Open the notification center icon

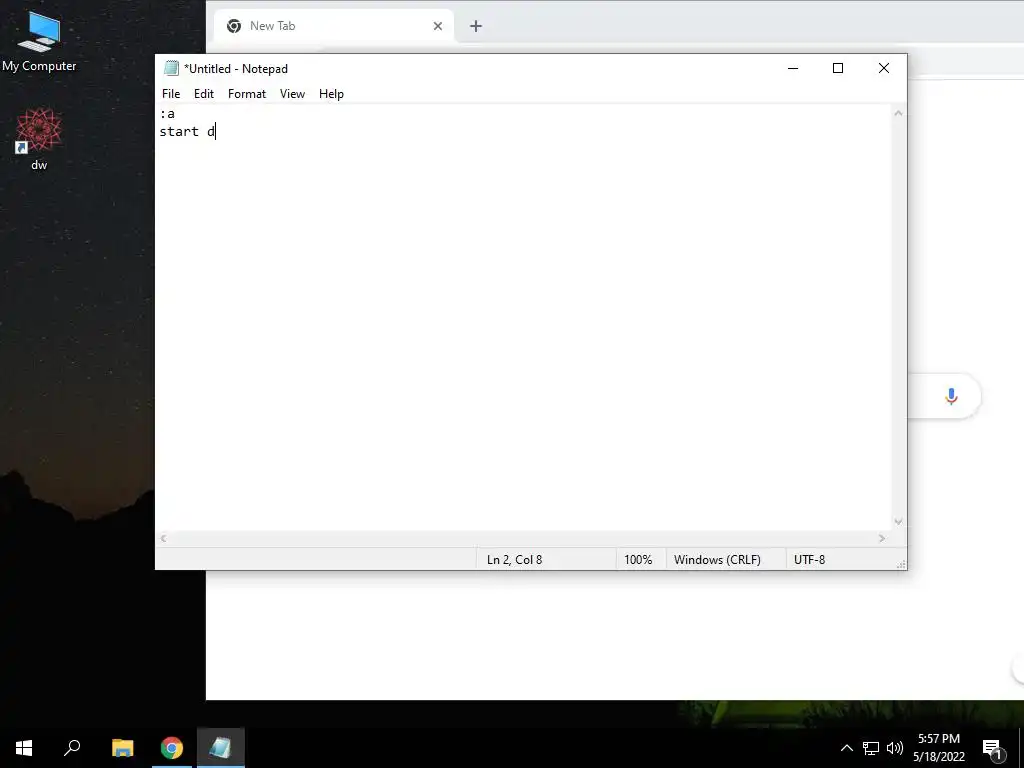click(x=993, y=748)
